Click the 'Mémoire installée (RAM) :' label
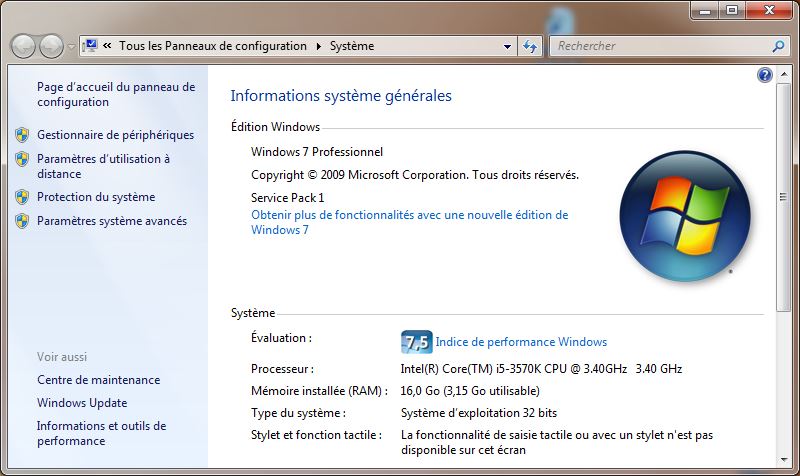 point(319,391)
